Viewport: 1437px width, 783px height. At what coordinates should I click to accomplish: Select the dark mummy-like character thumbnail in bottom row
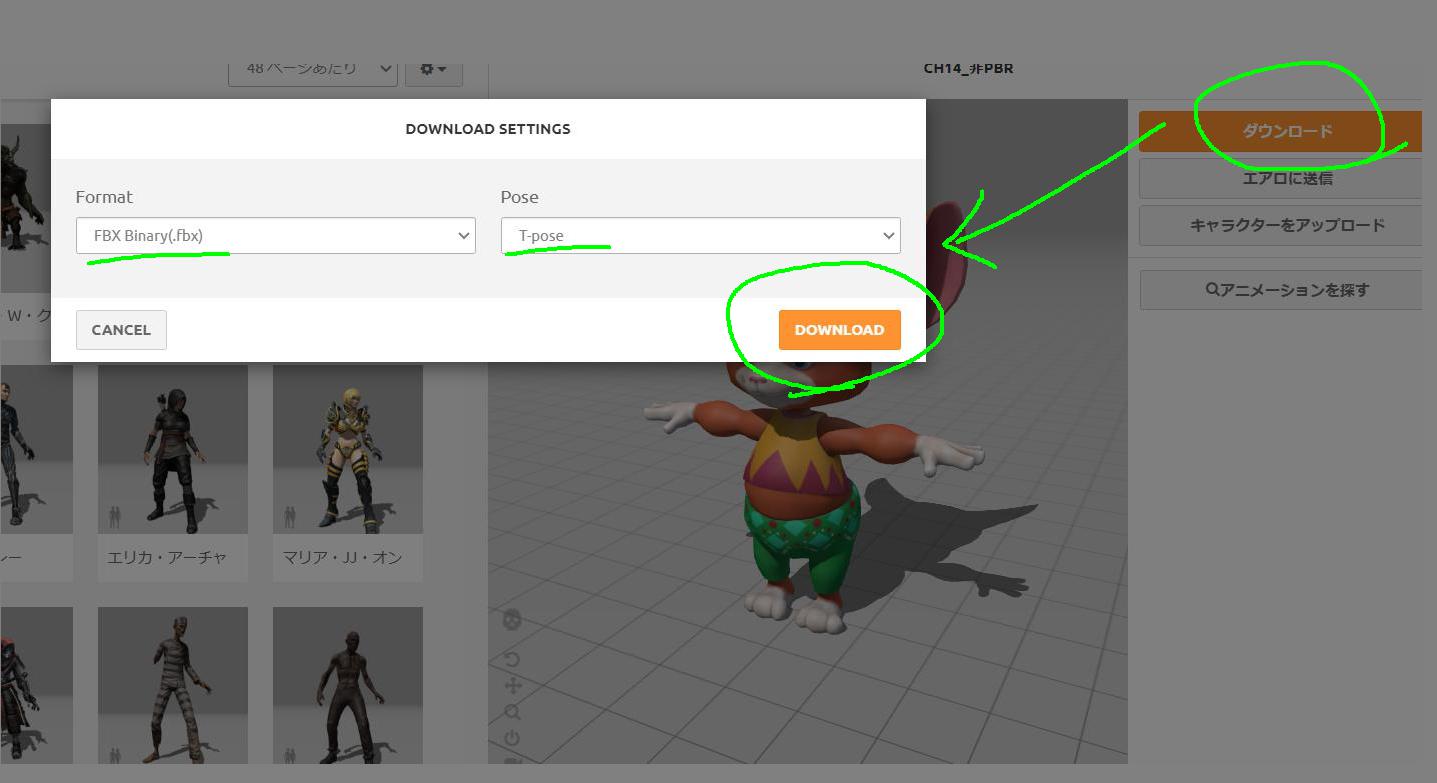348,686
